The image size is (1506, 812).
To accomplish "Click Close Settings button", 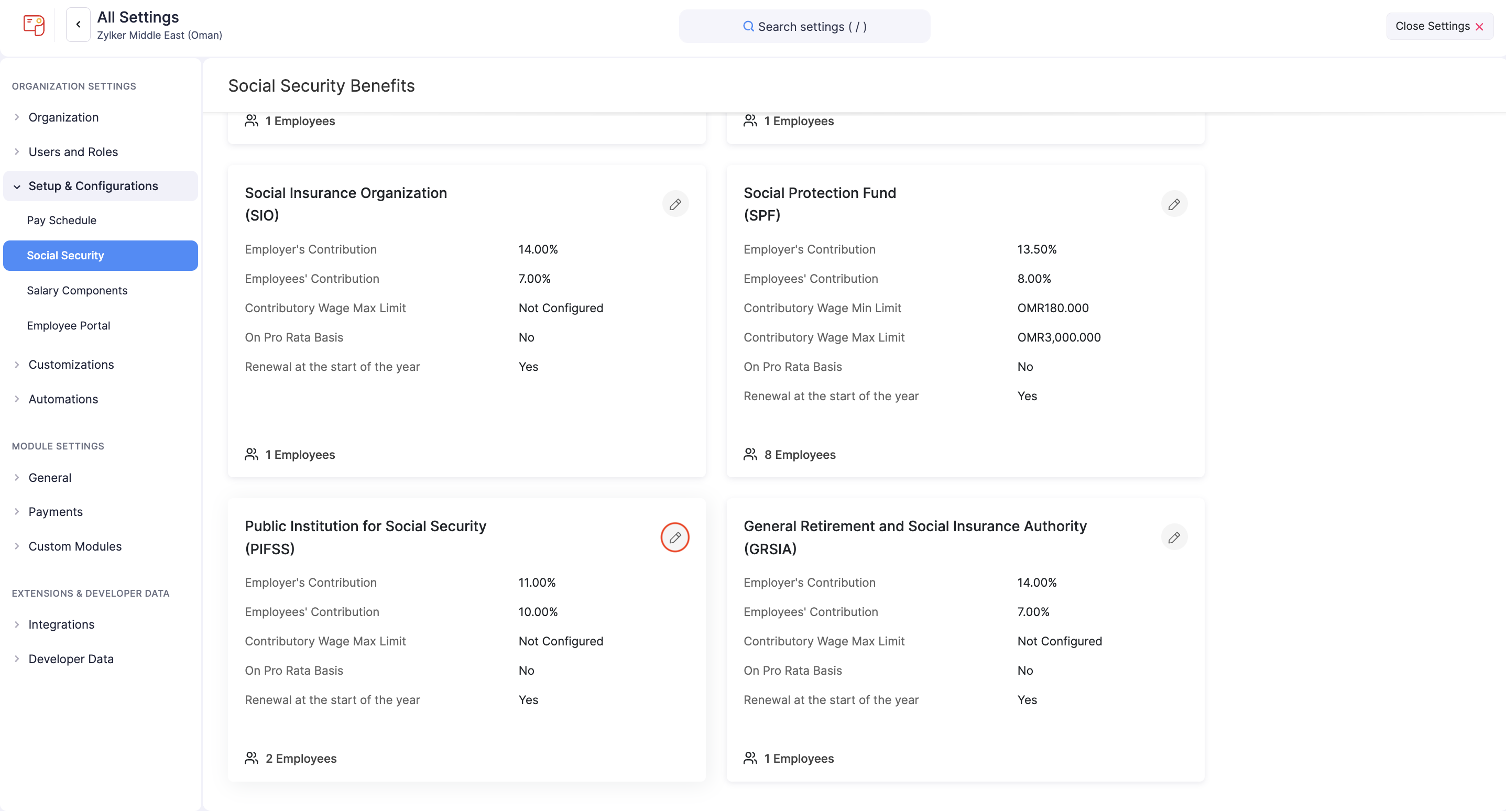I will pyautogui.click(x=1439, y=26).
